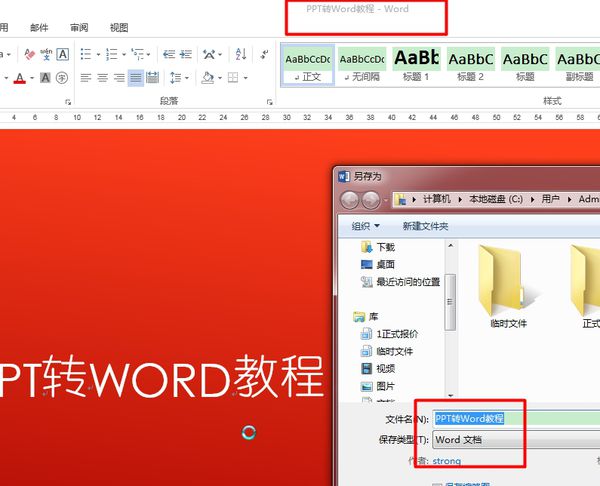Screen dimensions: 600x486
Task: Apply character border to text
Action: tap(62, 54)
